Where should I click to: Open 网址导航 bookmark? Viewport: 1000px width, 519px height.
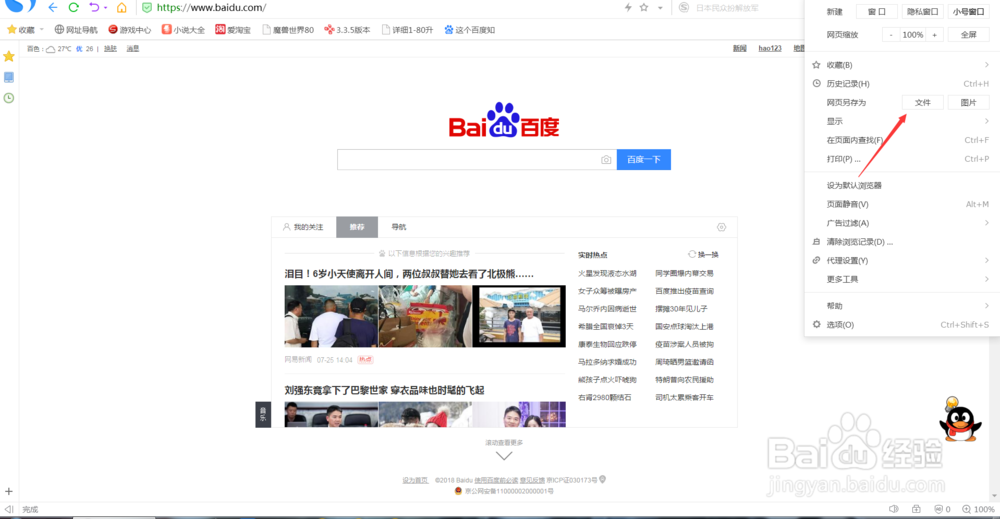tap(76, 30)
